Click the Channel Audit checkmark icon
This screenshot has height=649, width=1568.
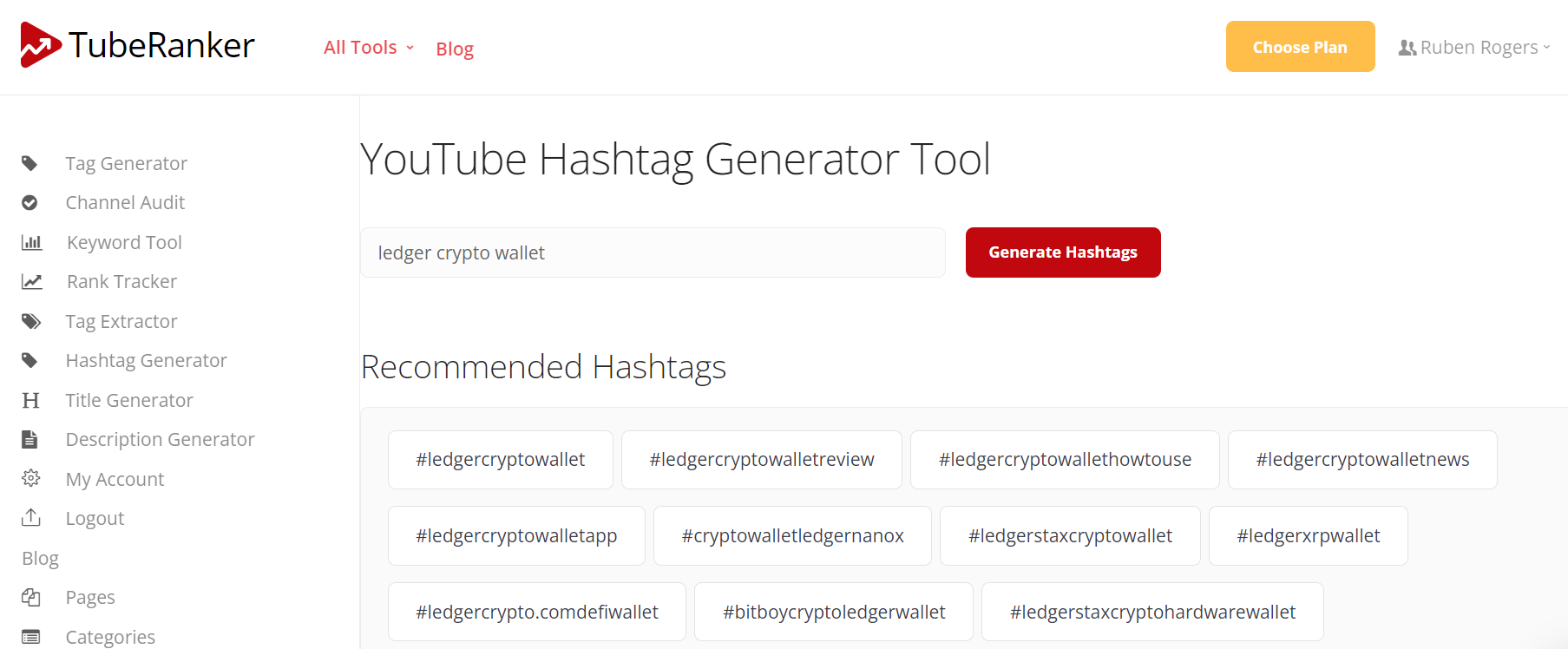tap(30, 202)
